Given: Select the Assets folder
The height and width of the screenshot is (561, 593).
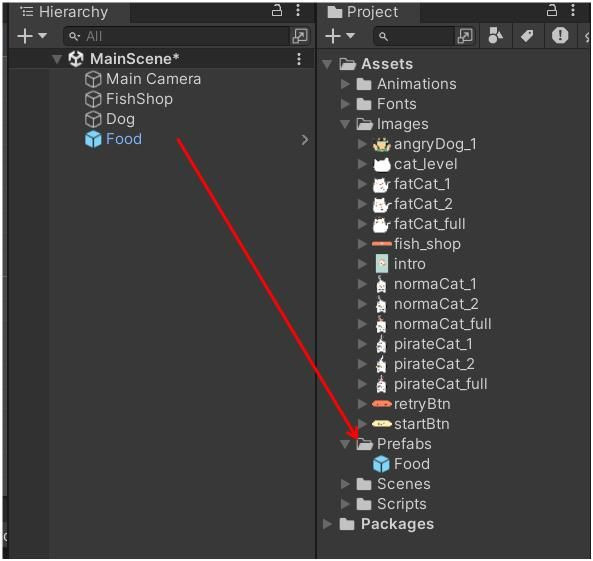Looking at the screenshot, I should pyautogui.click(x=387, y=64).
